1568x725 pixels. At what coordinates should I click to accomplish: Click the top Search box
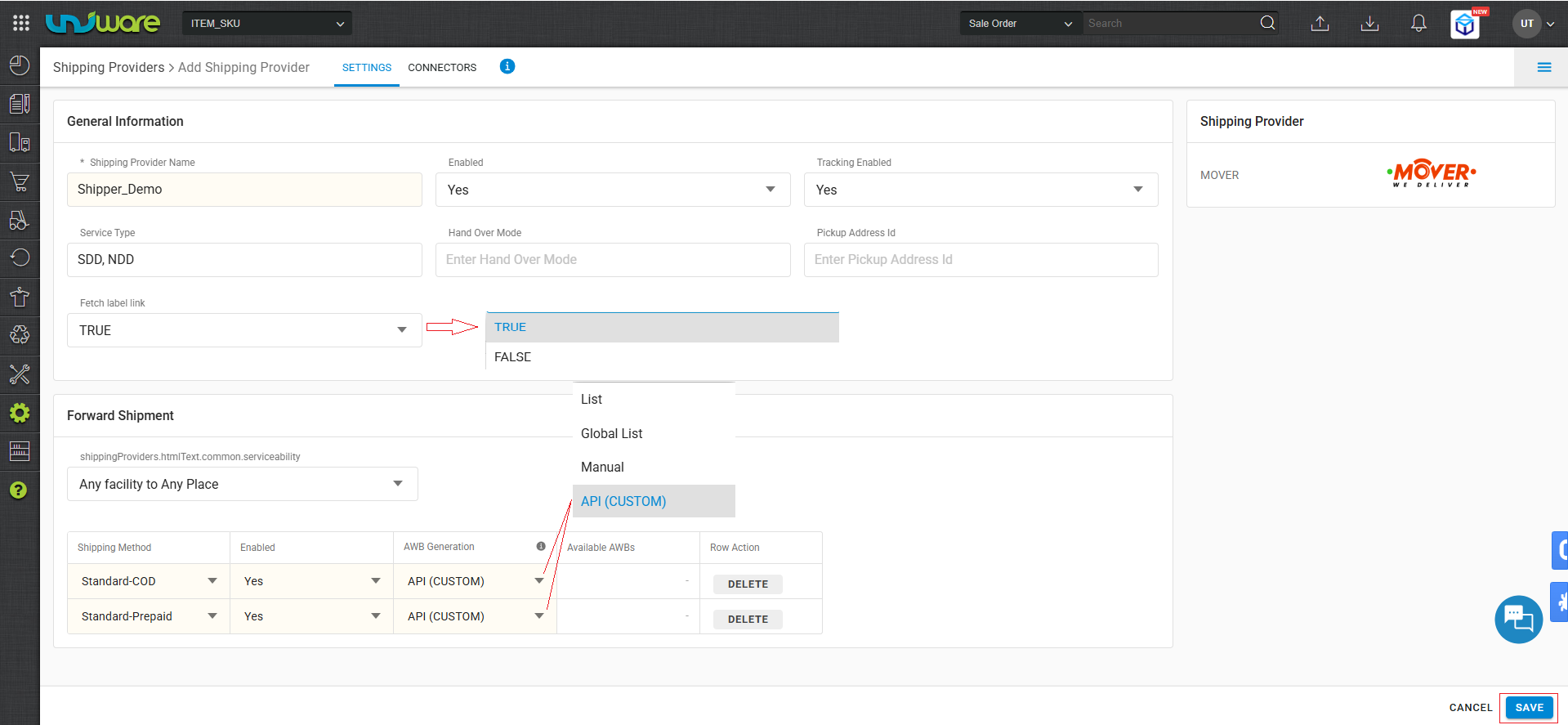point(1169,23)
